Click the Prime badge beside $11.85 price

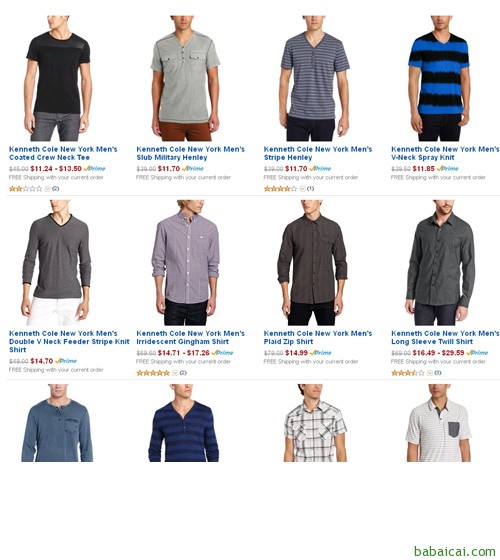click(x=448, y=168)
